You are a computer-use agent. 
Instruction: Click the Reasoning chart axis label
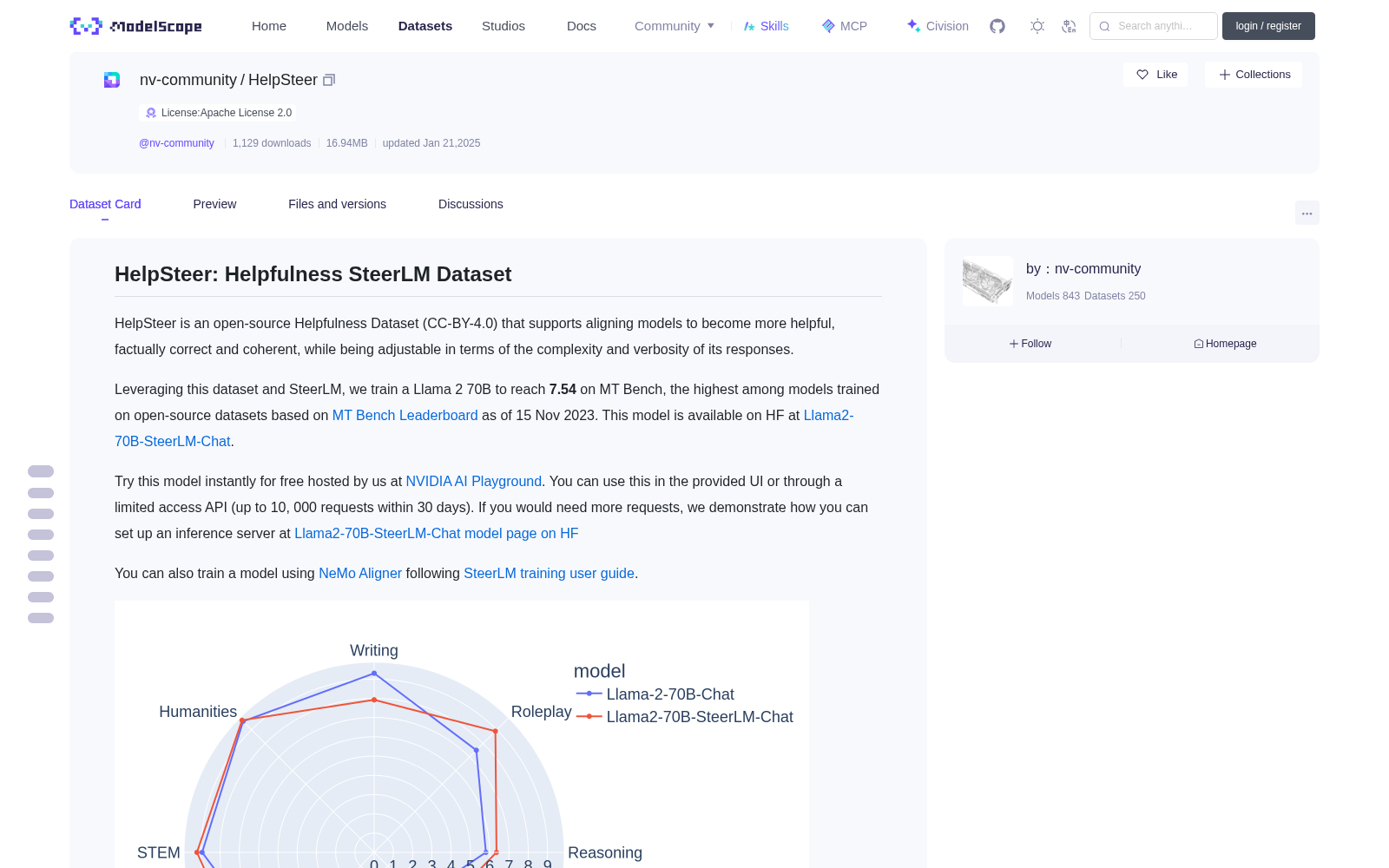[x=605, y=853]
